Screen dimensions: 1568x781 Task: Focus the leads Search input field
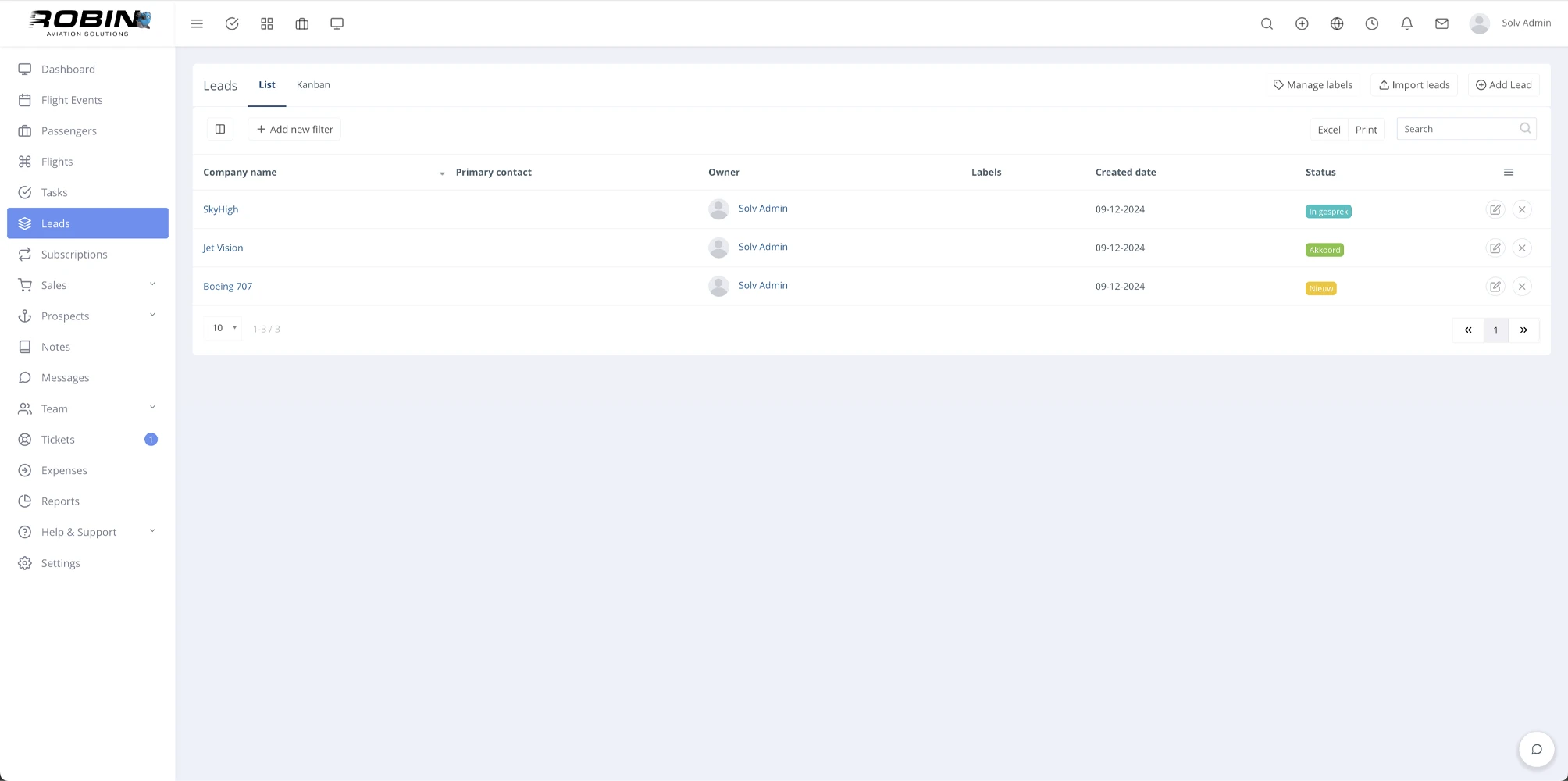(1458, 129)
